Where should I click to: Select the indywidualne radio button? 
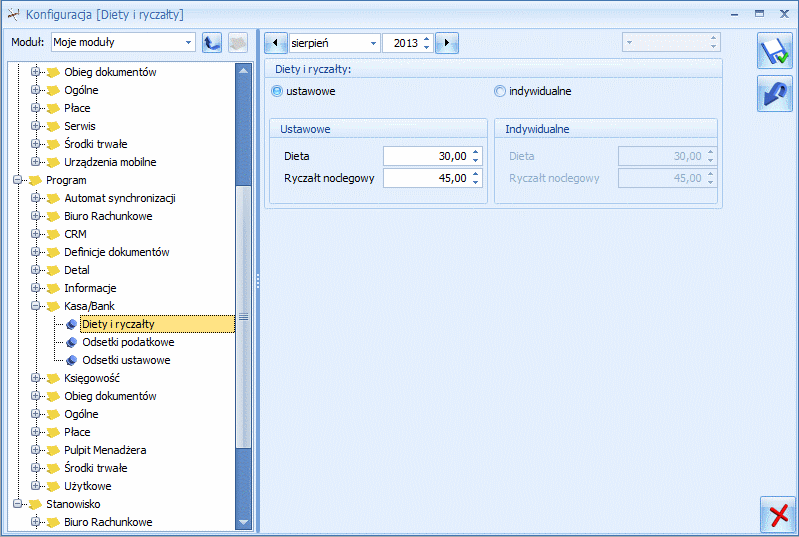click(499, 91)
